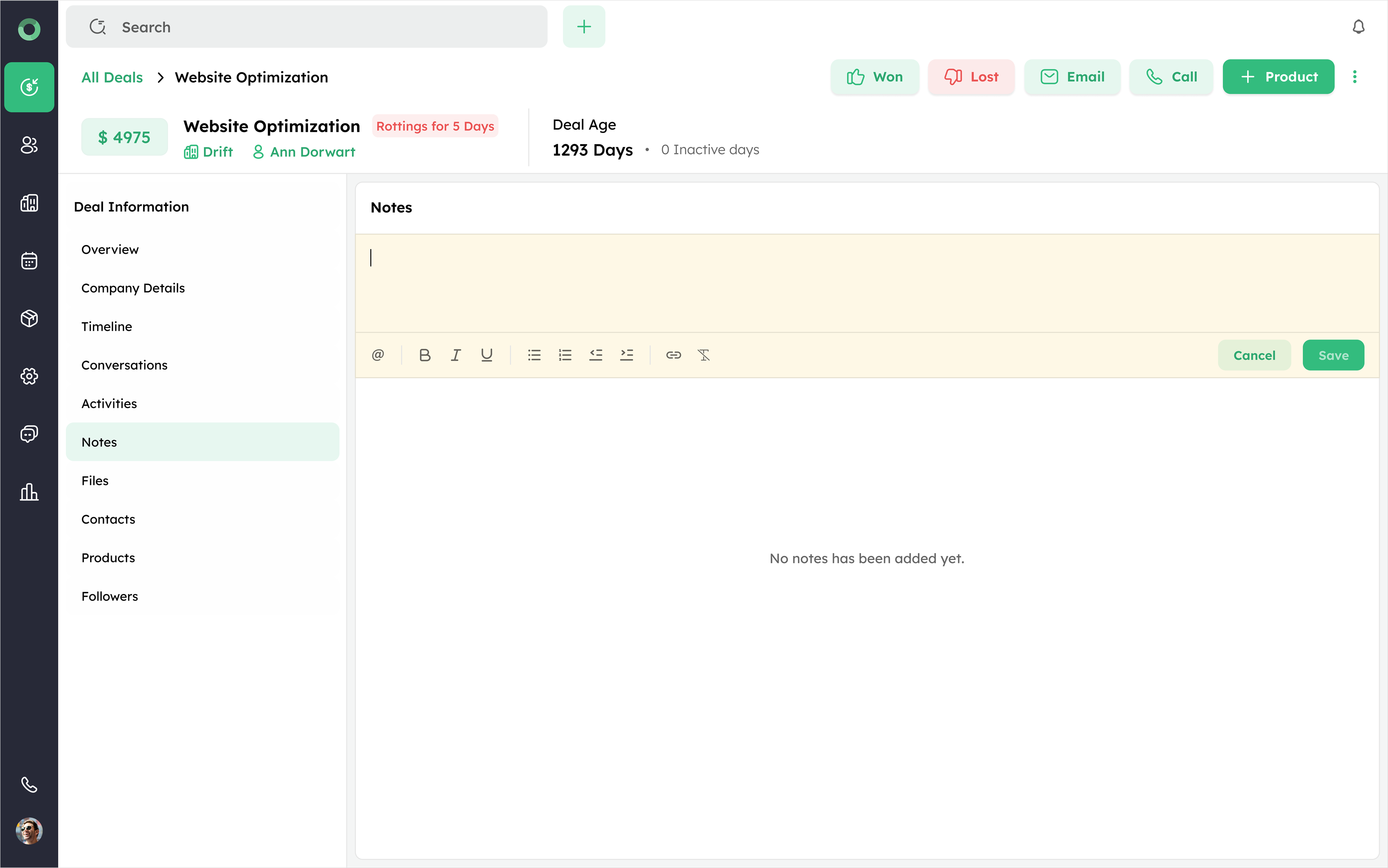Insert a numbered list in note
Image resolution: width=1388 pixels, height=868 pixels.
tap(565, 355)
